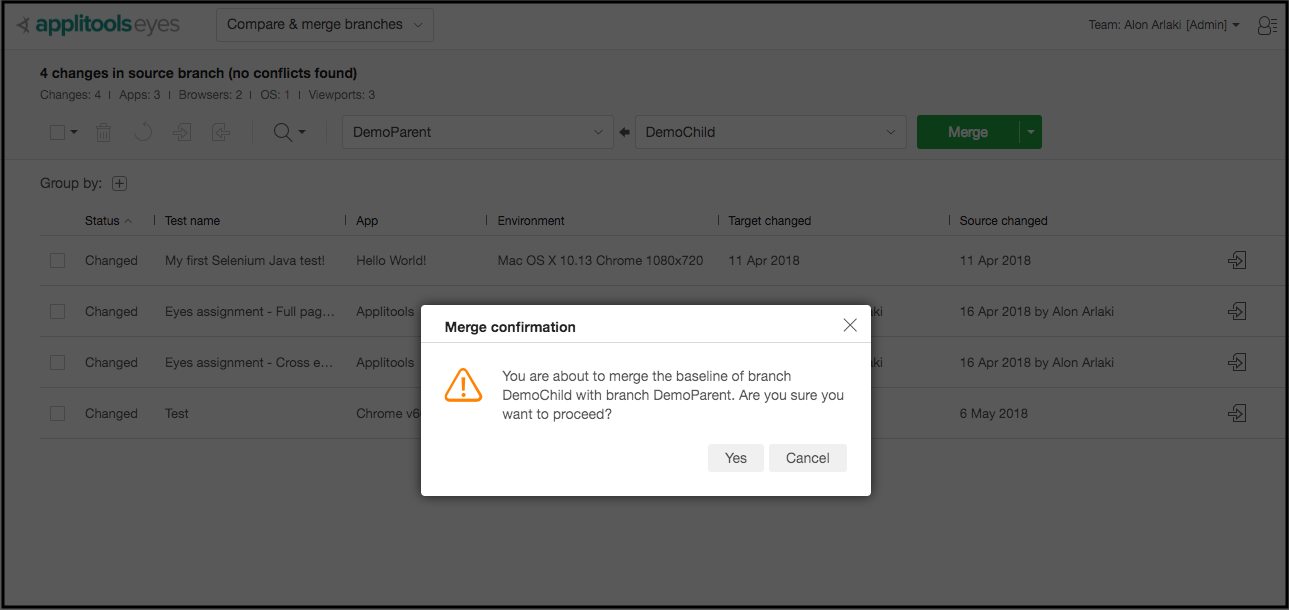1289x610 pixels.
Task: Check the box for My first Selenium Java test
Action: [x=58, y=261]
